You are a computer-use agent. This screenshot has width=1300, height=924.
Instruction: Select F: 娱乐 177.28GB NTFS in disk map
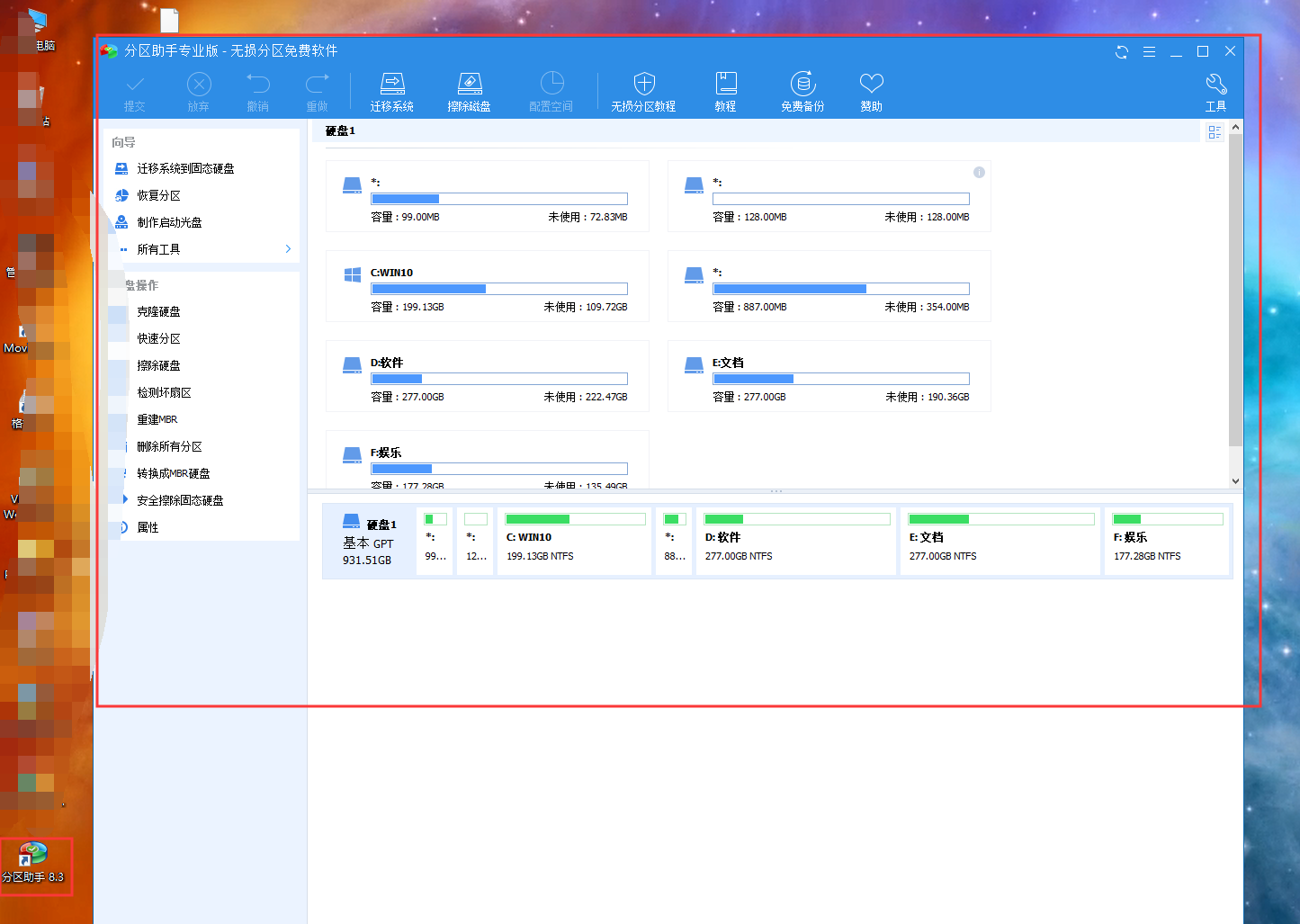pos(1167,541)
